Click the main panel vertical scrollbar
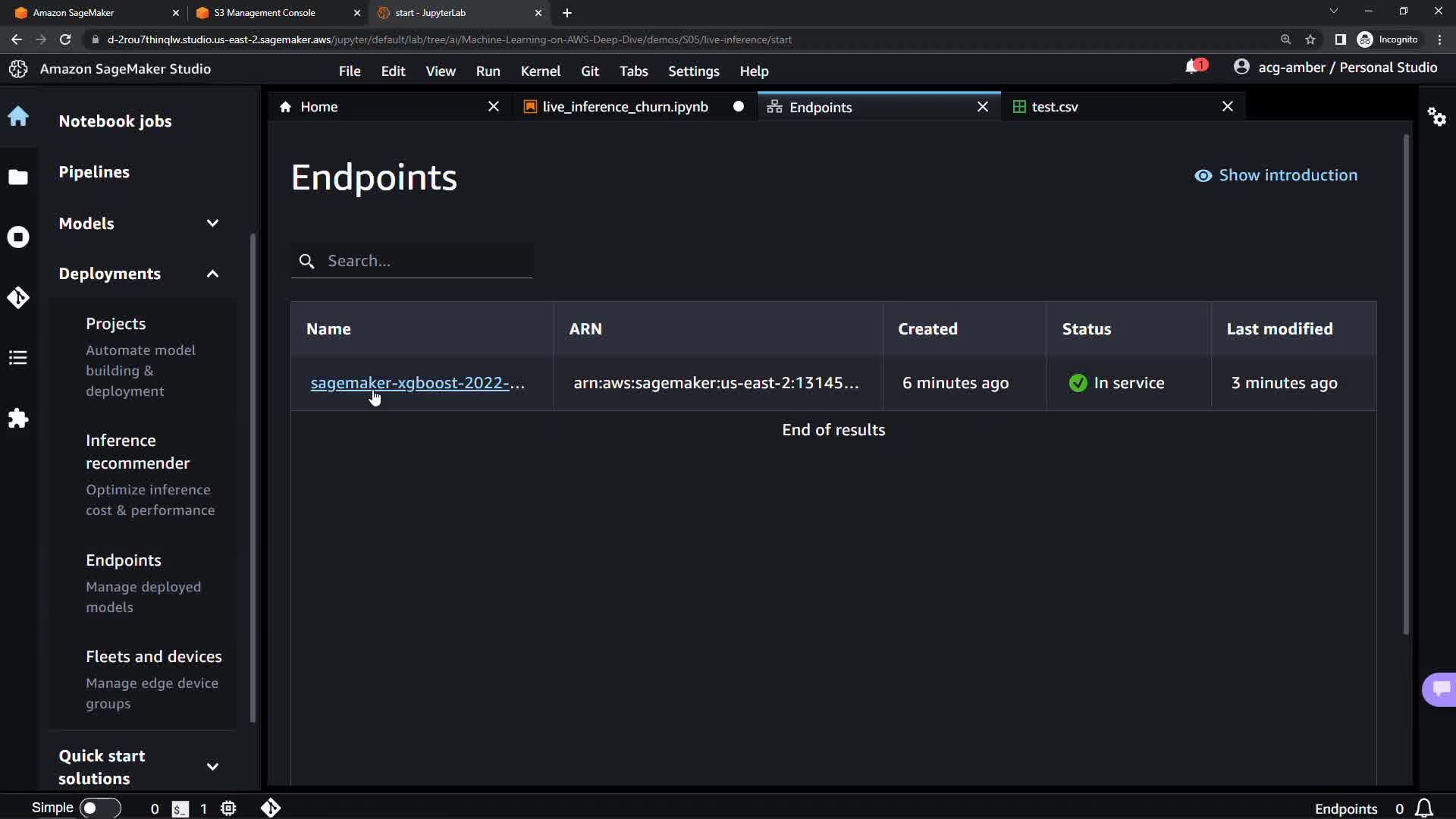1456x819 pixels. coord(1405,384)
